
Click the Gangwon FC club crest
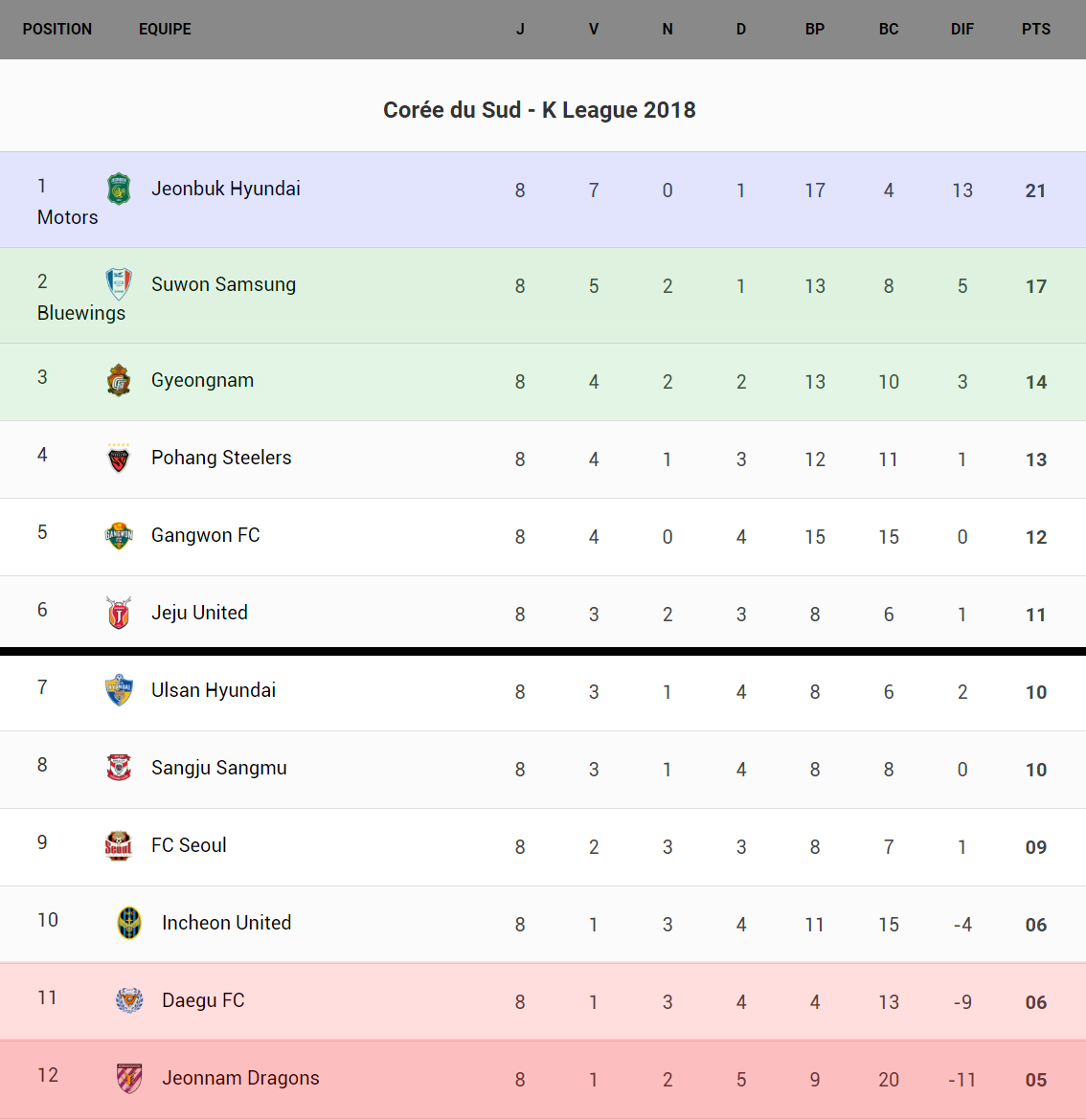coord(119,536)
